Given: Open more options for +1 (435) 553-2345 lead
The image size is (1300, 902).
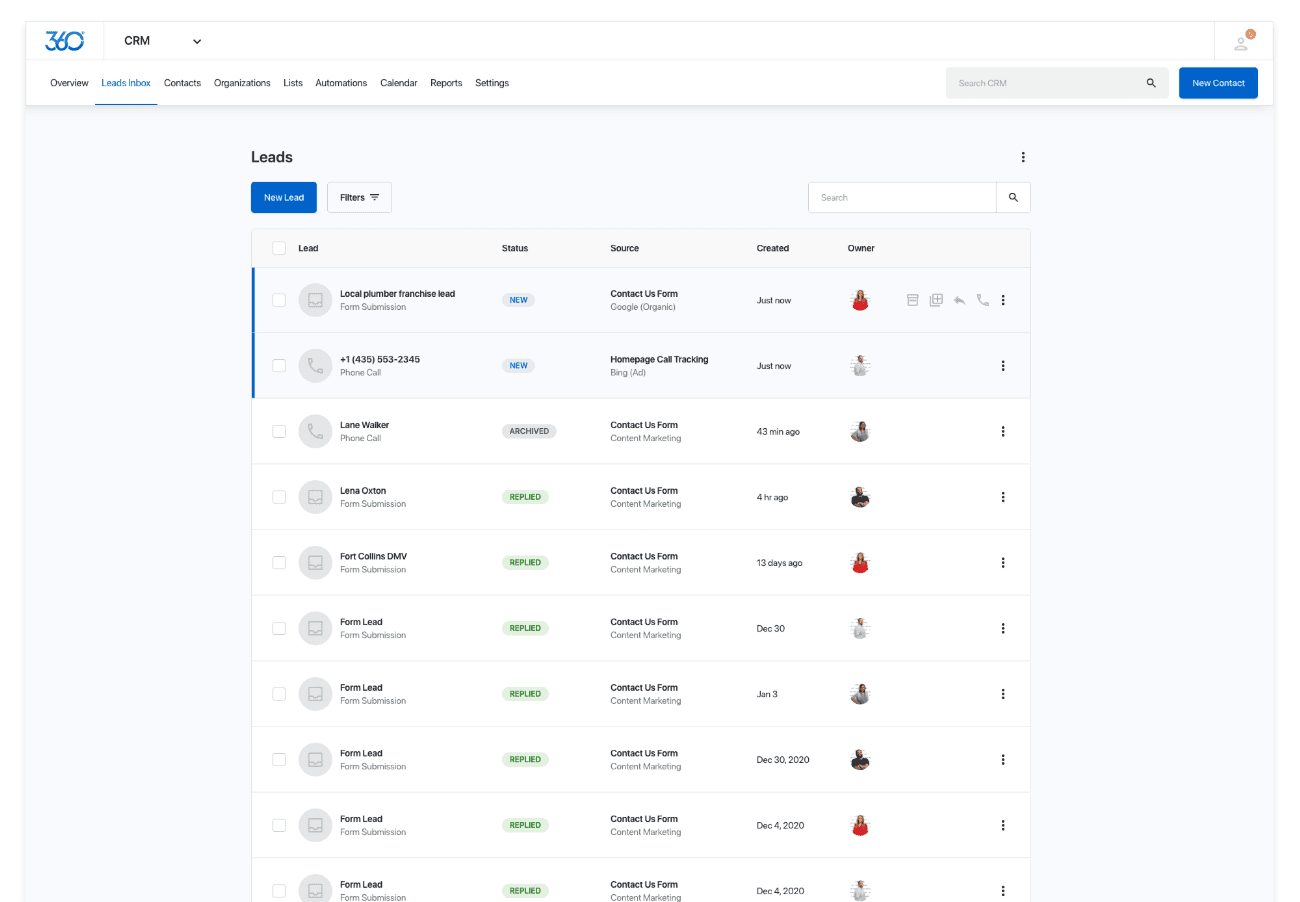Looking at the screenshot, I should coord(1003,366).
